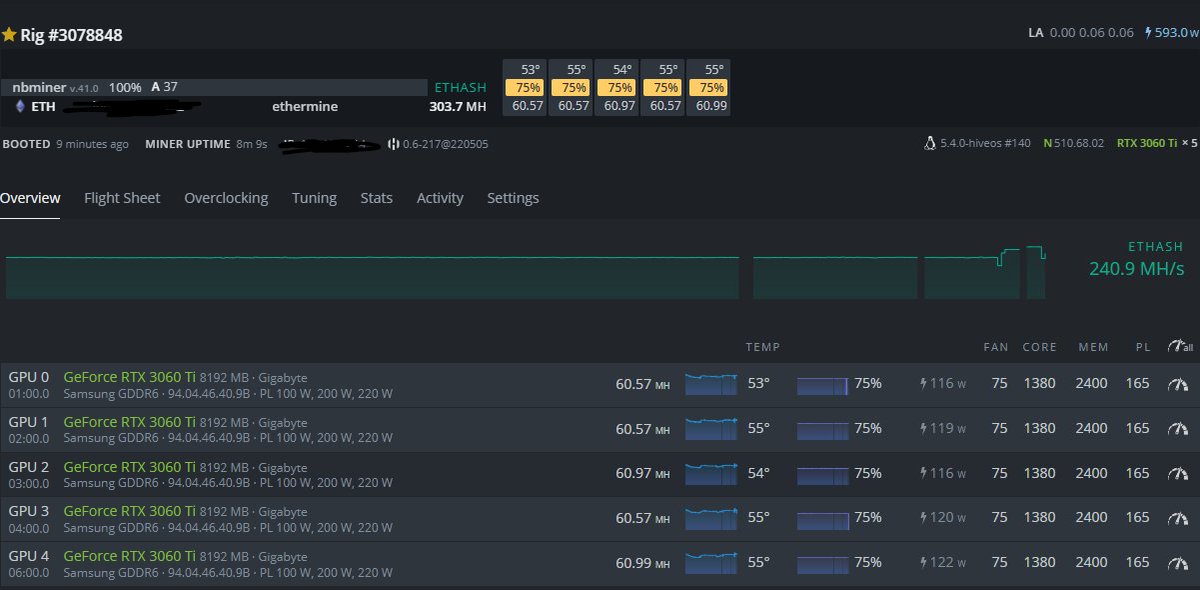Click GPU 4 hashrate 60.99 MH in table

(x=643, y=563)
